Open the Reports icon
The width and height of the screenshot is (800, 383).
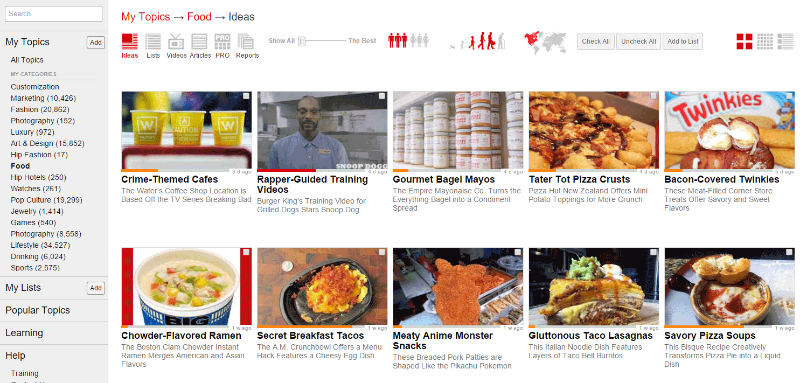tap(247, 46)
